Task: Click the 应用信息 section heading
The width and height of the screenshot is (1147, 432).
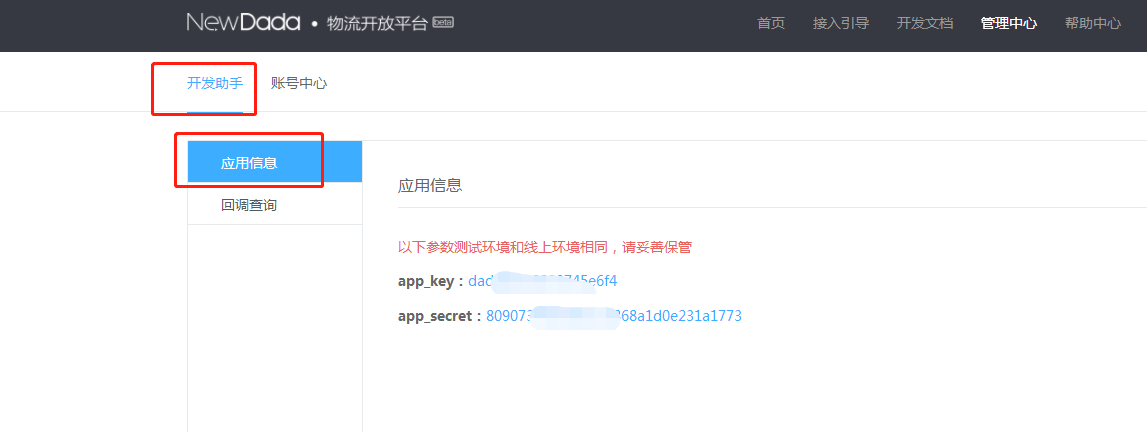Action: tap(429, 184)
